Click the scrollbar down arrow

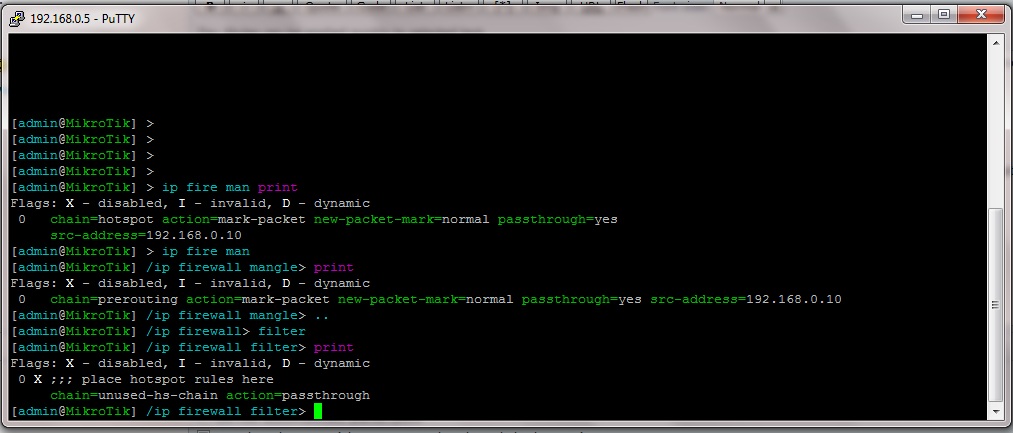coord(996,412)
